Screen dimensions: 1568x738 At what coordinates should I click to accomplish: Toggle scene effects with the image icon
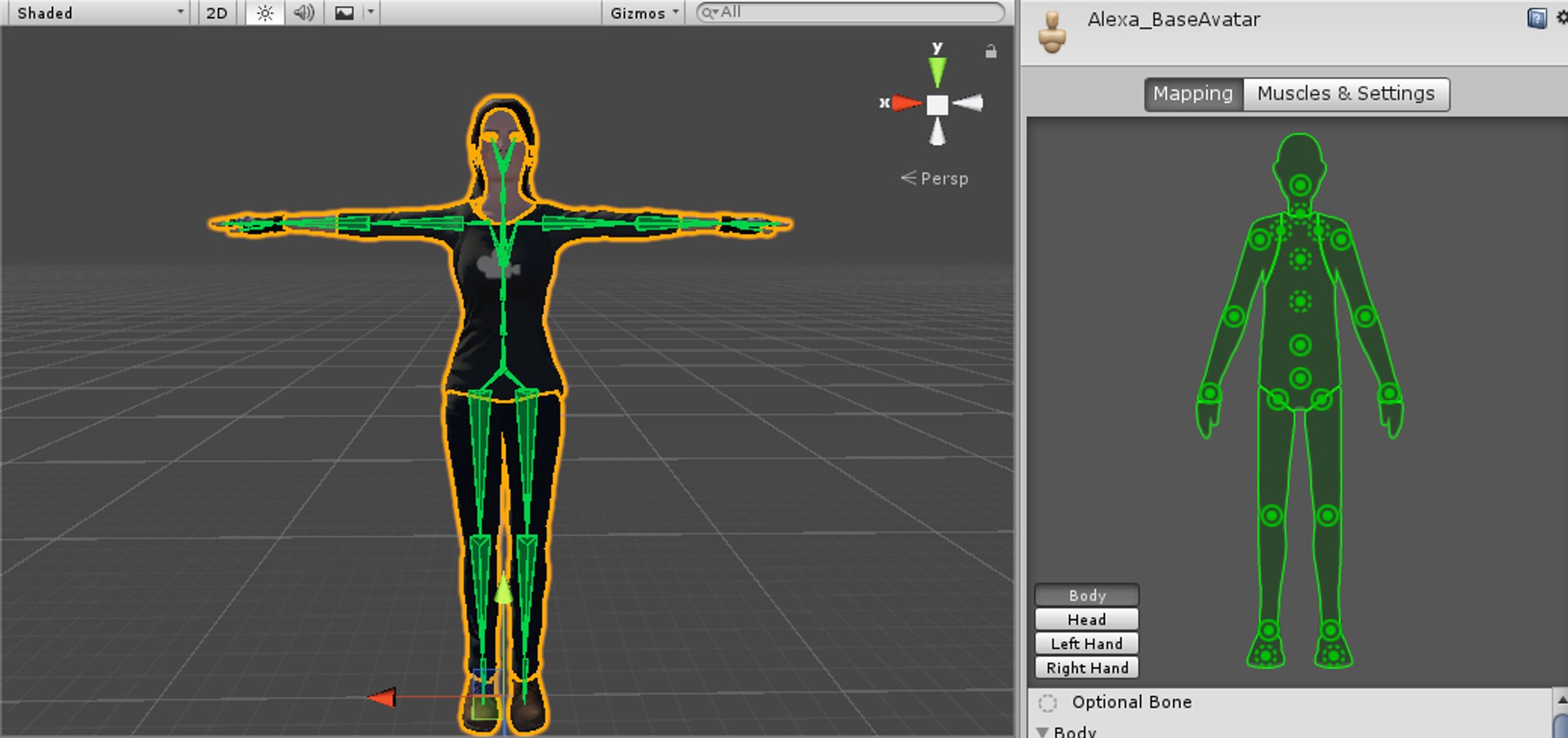tap(345, 13)
